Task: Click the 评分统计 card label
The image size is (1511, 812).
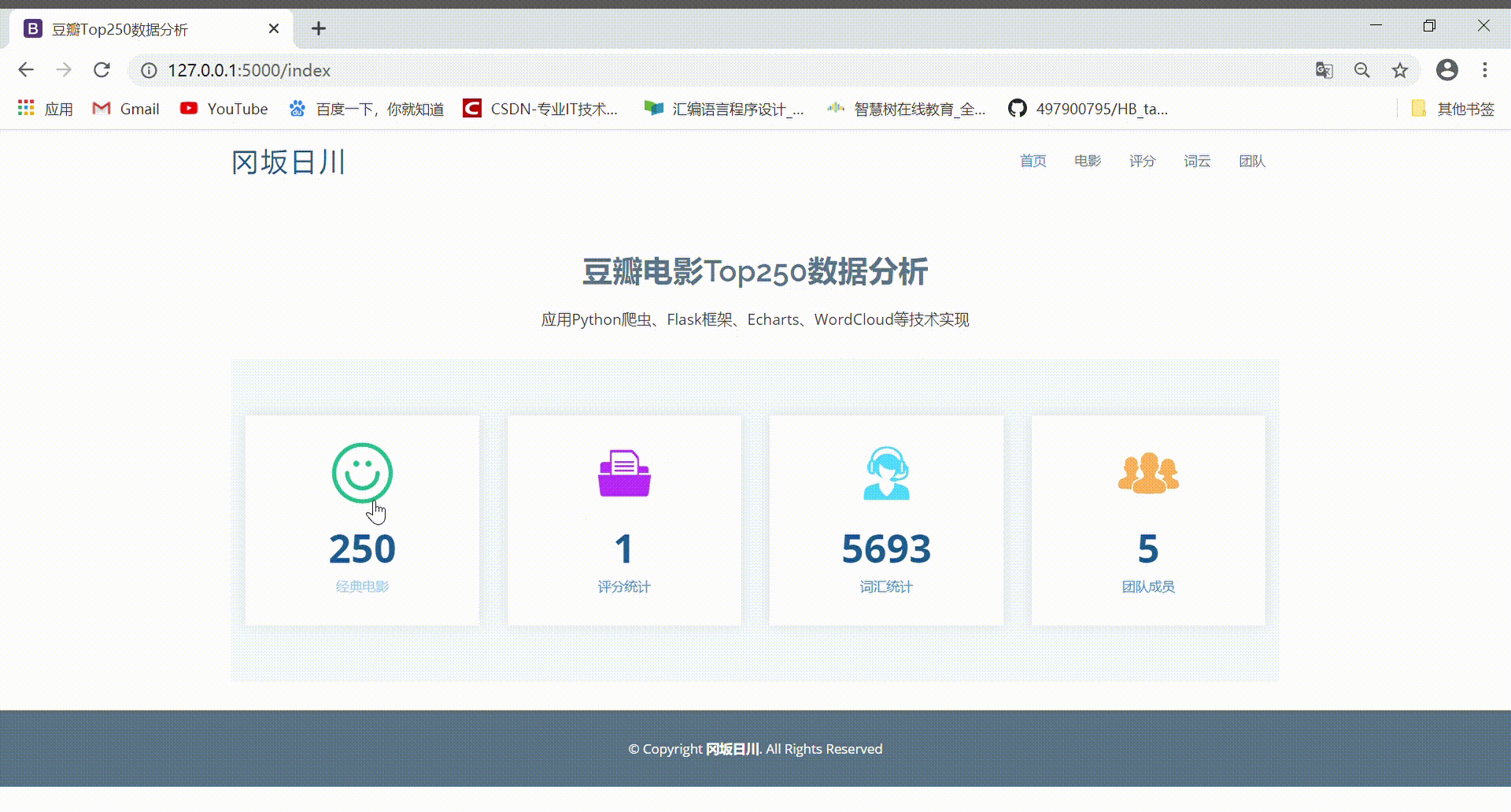Action: 624,587
